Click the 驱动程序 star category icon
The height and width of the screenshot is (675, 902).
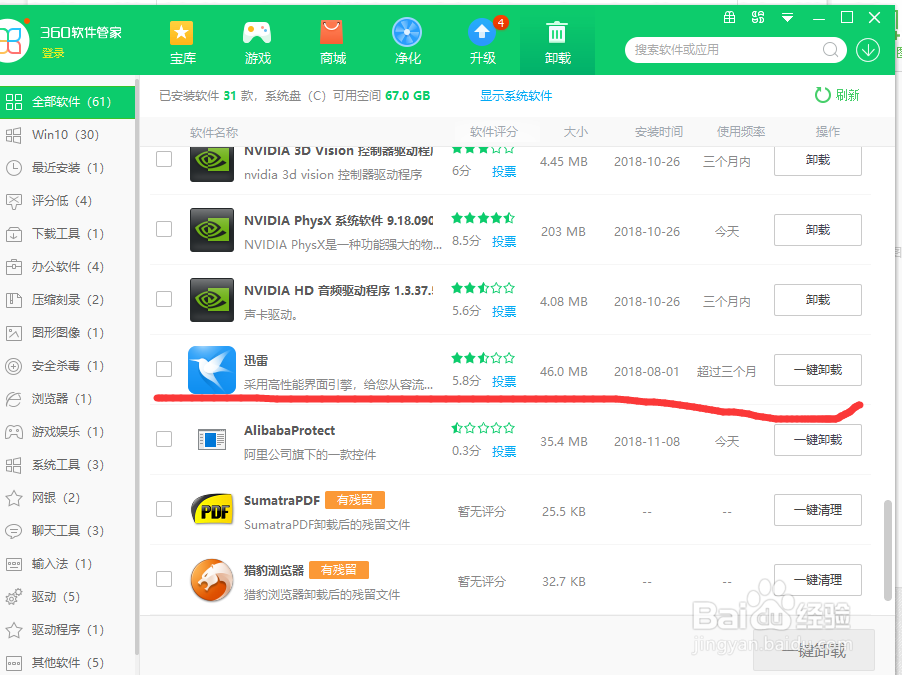pos(14,630)
